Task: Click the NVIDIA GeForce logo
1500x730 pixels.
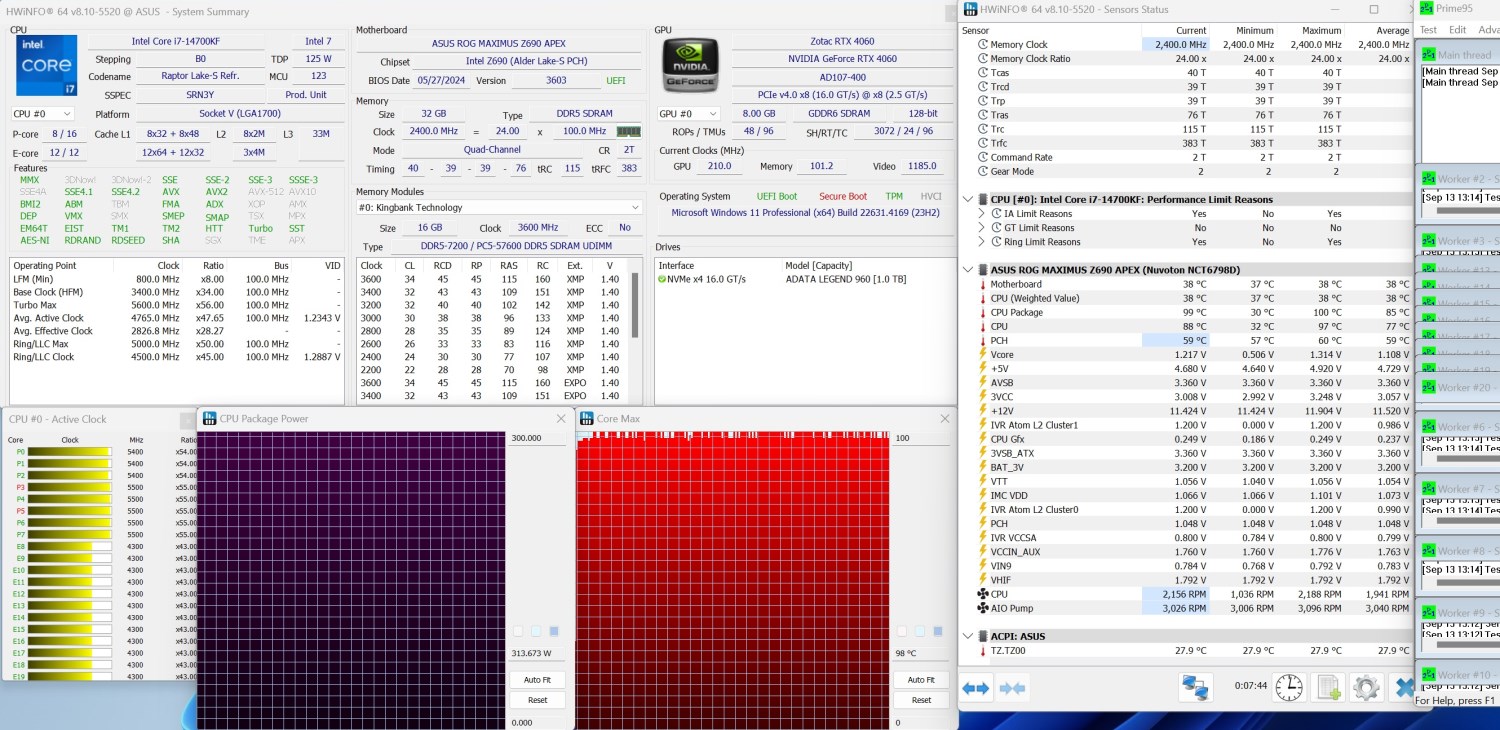Action: 691,66
